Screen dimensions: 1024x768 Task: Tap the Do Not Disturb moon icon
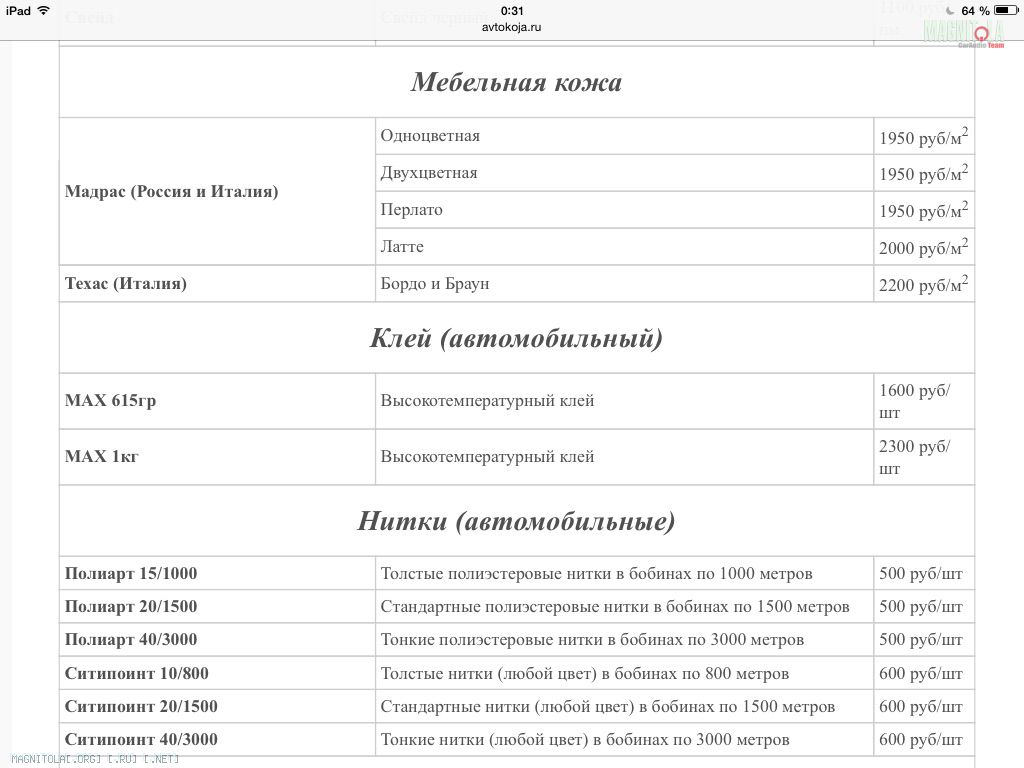[950, 11]
